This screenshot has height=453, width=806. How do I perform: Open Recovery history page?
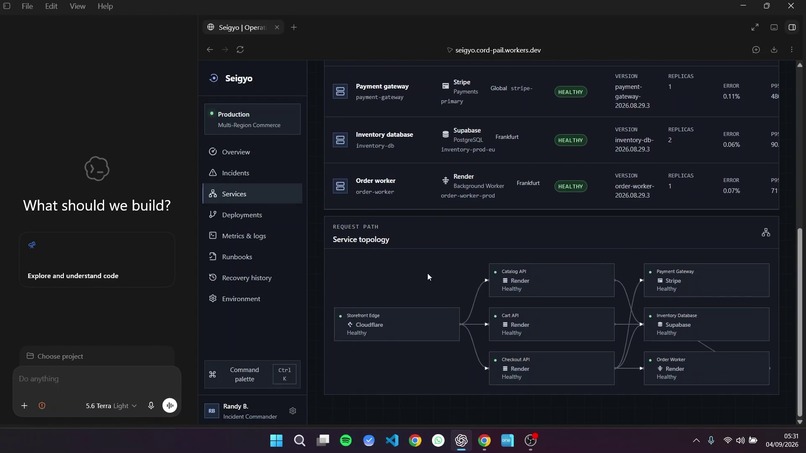coord(252,278)
